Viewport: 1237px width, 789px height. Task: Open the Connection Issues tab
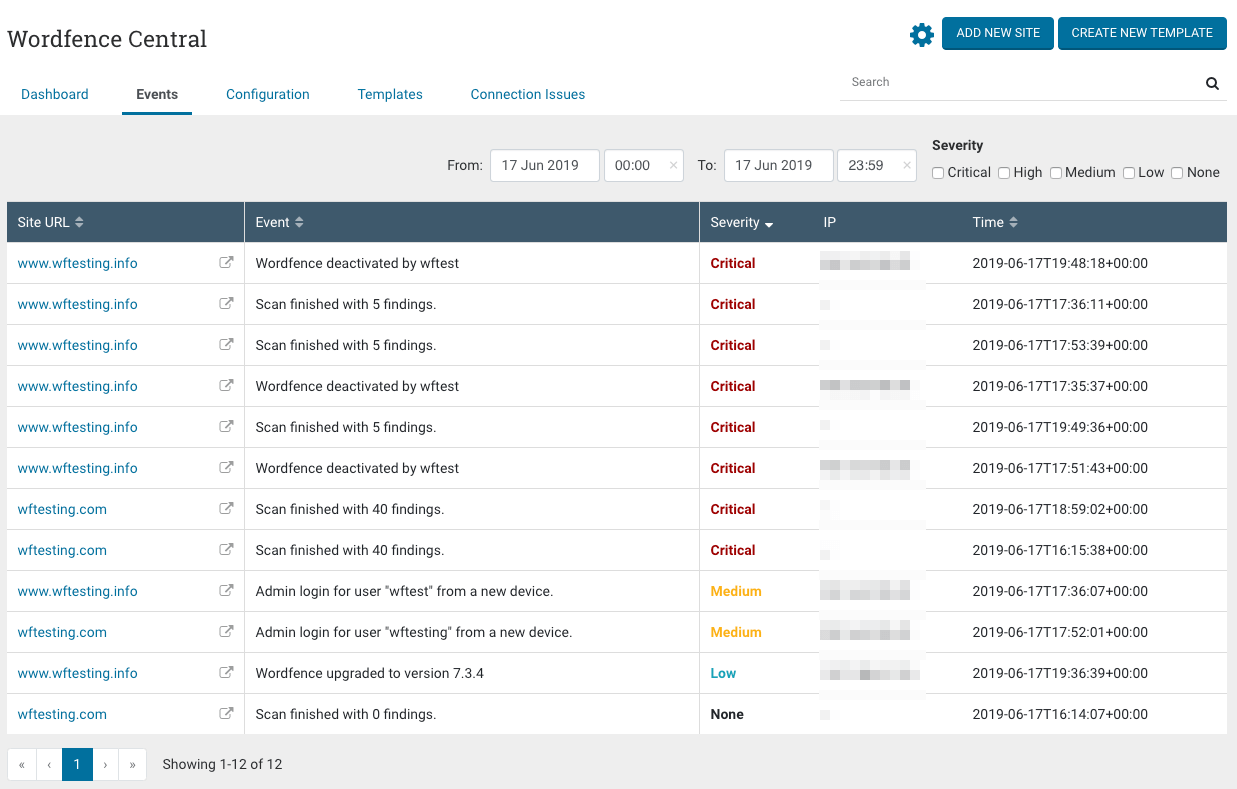point(527,95)
